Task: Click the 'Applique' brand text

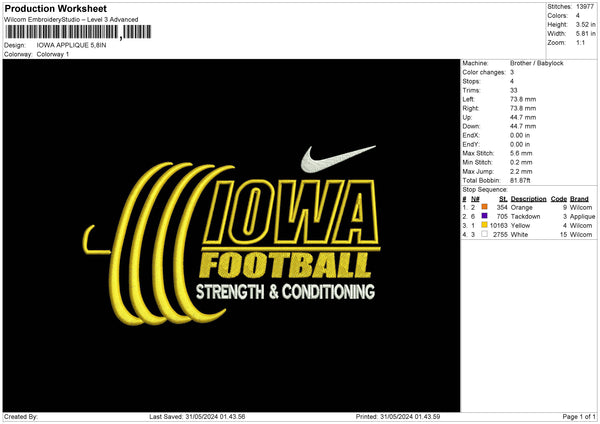Action: point(582,217)
